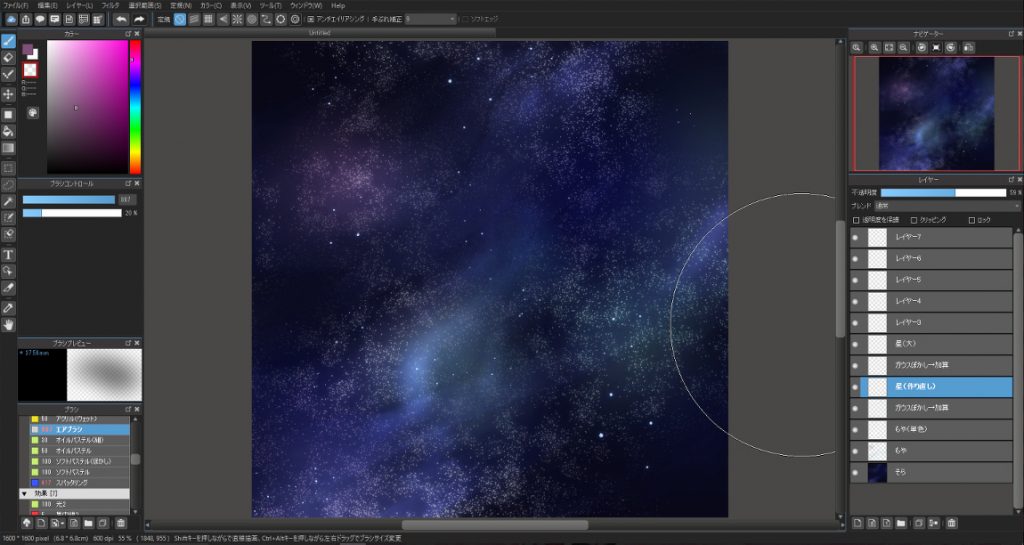Toggle the クリッピング checkbox

(913, 220)
